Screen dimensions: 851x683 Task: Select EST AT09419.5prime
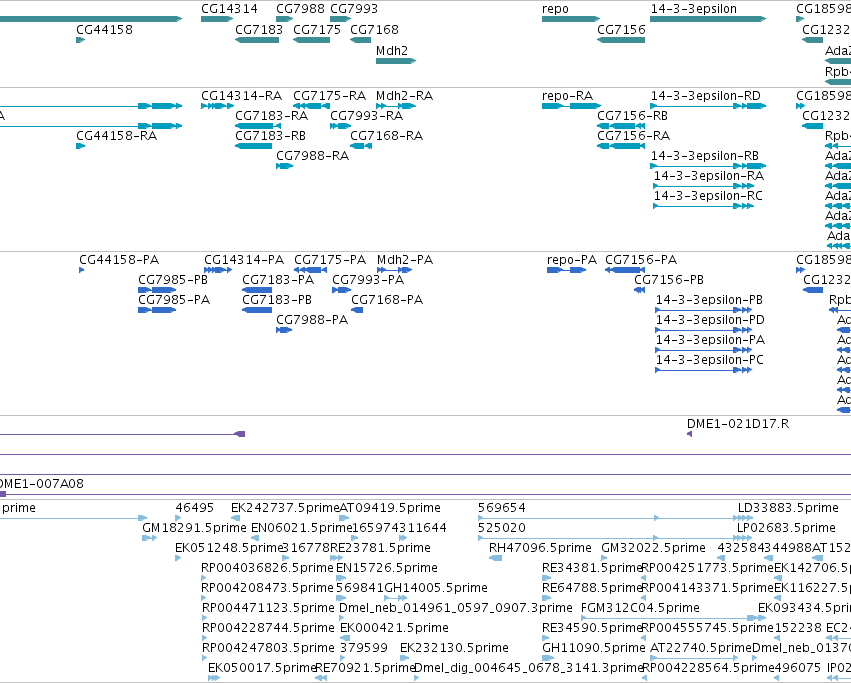[390, 508]
